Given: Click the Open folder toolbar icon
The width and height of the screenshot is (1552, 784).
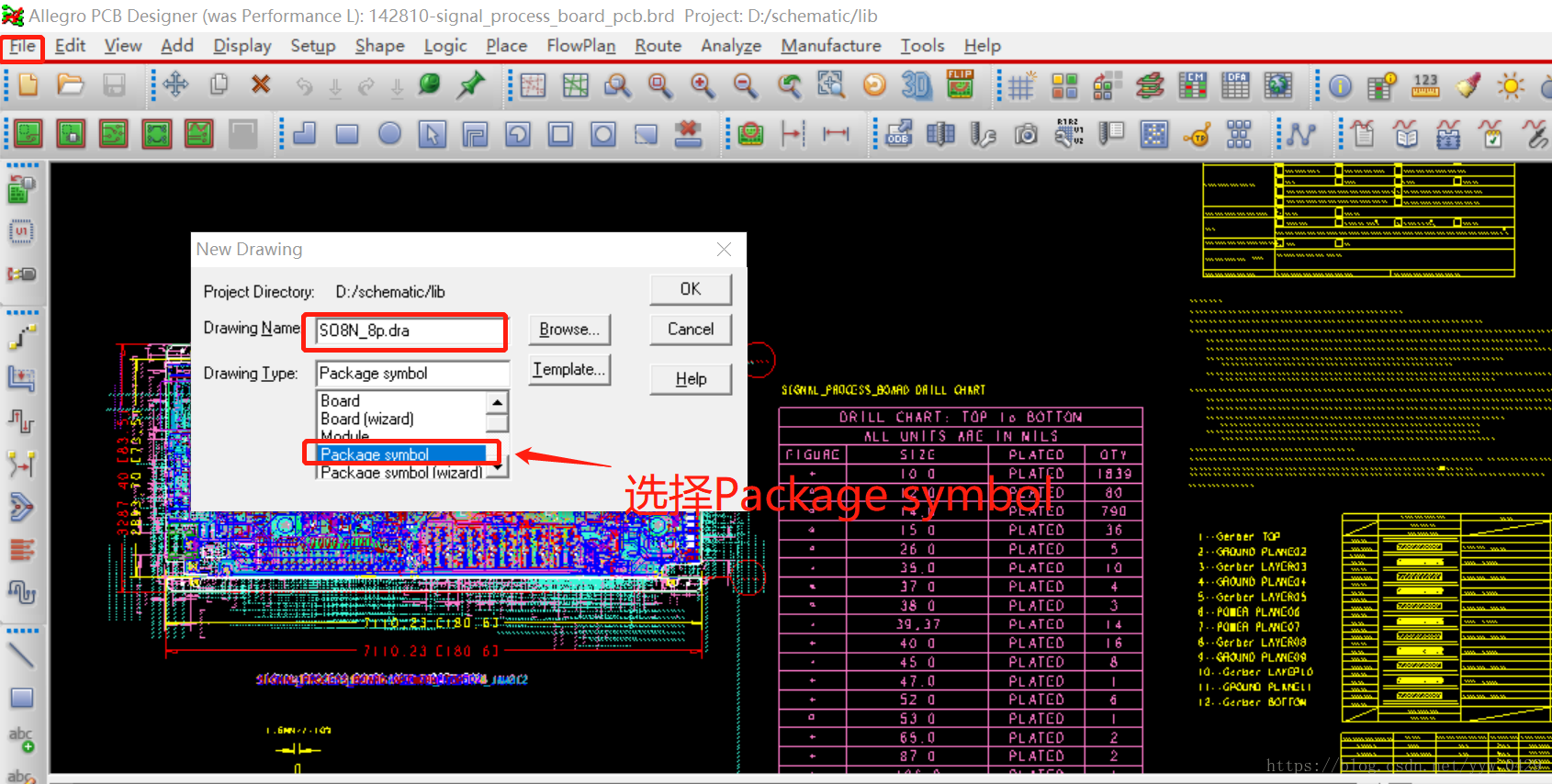Looking at the screenshot, I should 71,85.
